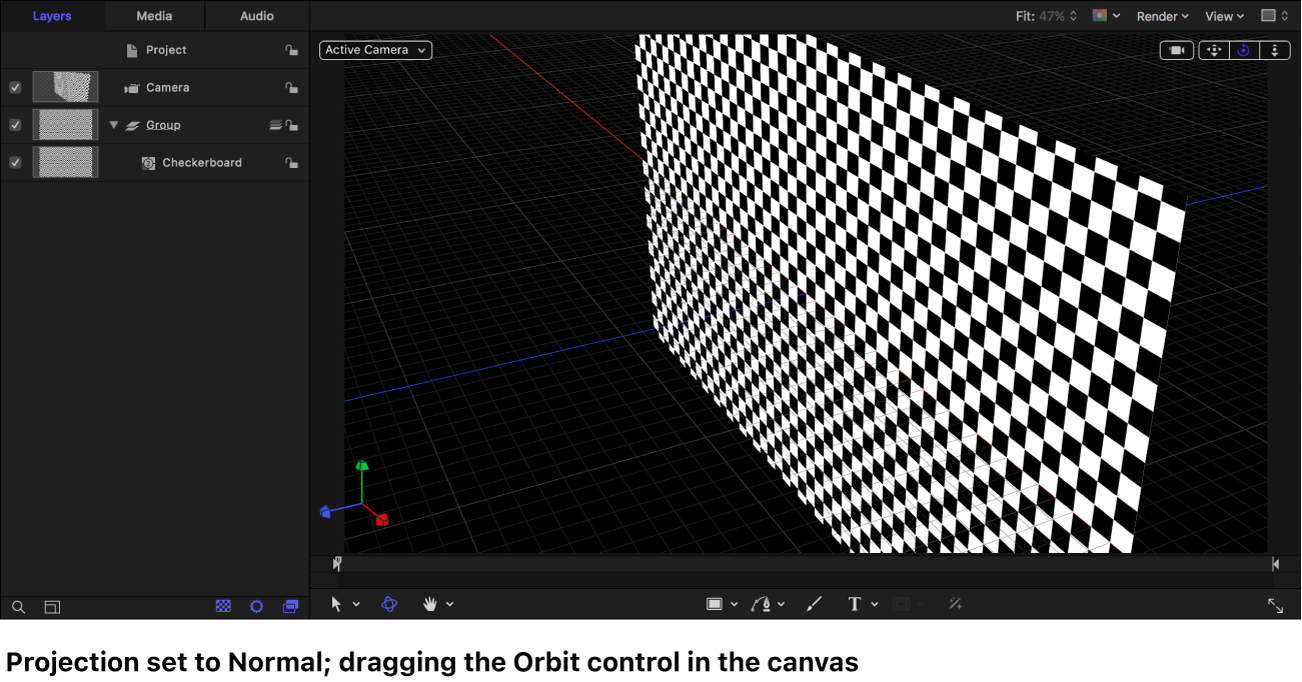Uncheck the Group layer visibility
Image resolution: width=1302 pixels, height=682 pixels.
[14, 124]
